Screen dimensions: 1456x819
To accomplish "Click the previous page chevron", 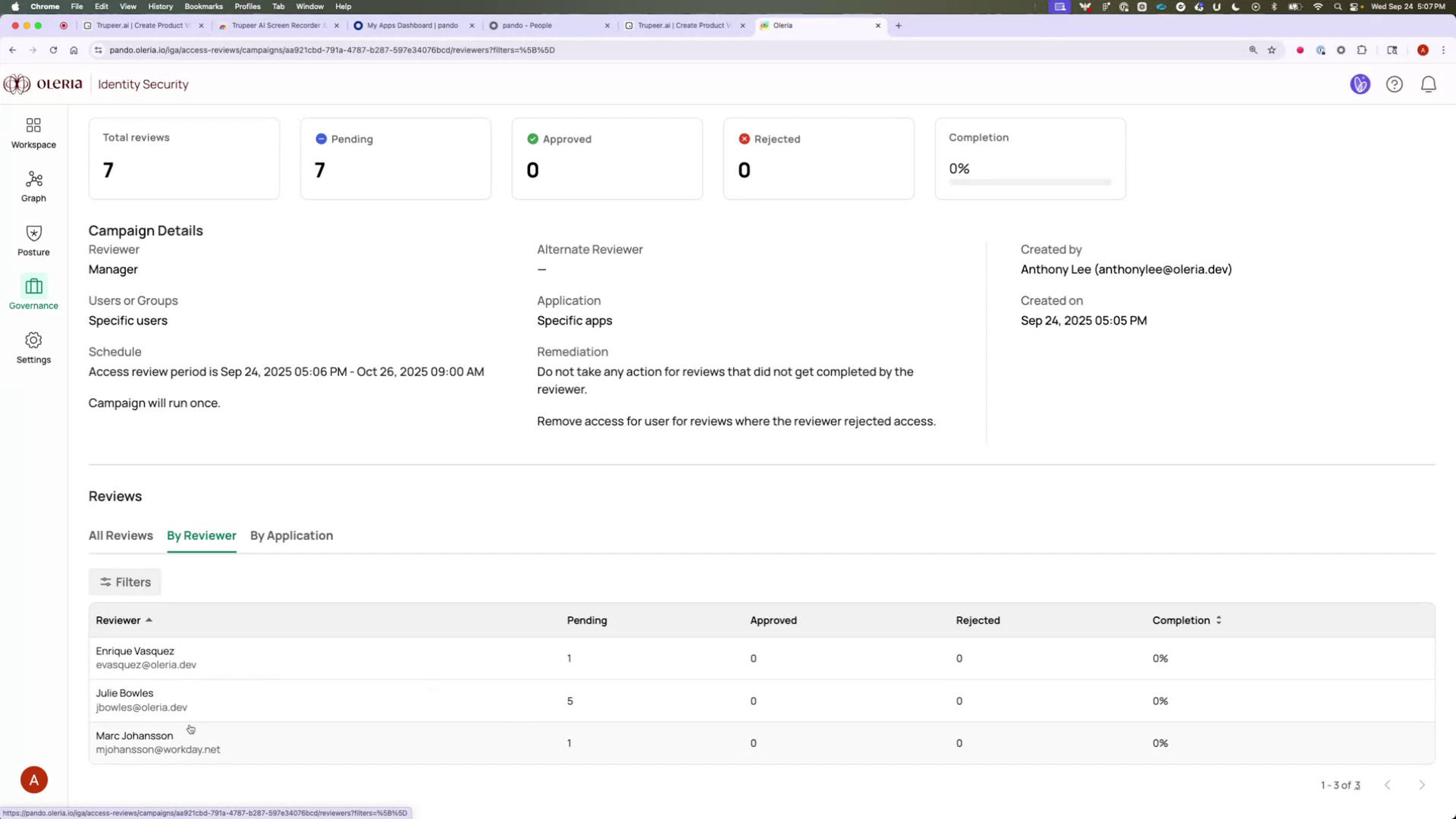I will (1388, 785).
